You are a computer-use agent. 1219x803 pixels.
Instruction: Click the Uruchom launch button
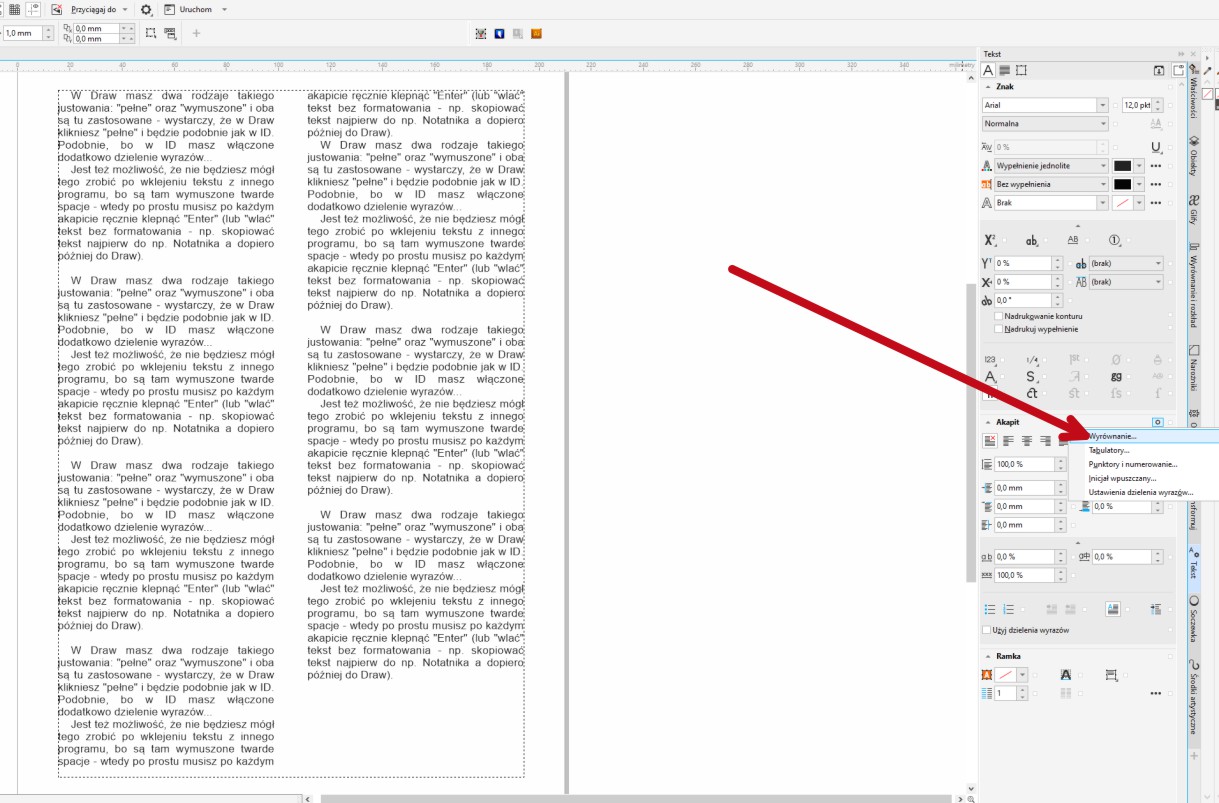194,9
